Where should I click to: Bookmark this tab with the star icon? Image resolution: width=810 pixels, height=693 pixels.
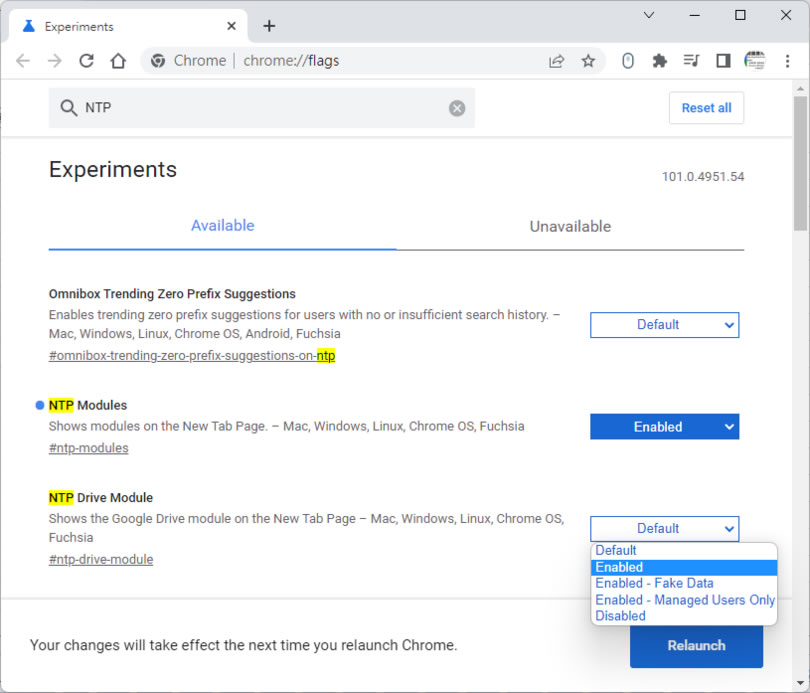pyautogui.click(x=588, y=61)
